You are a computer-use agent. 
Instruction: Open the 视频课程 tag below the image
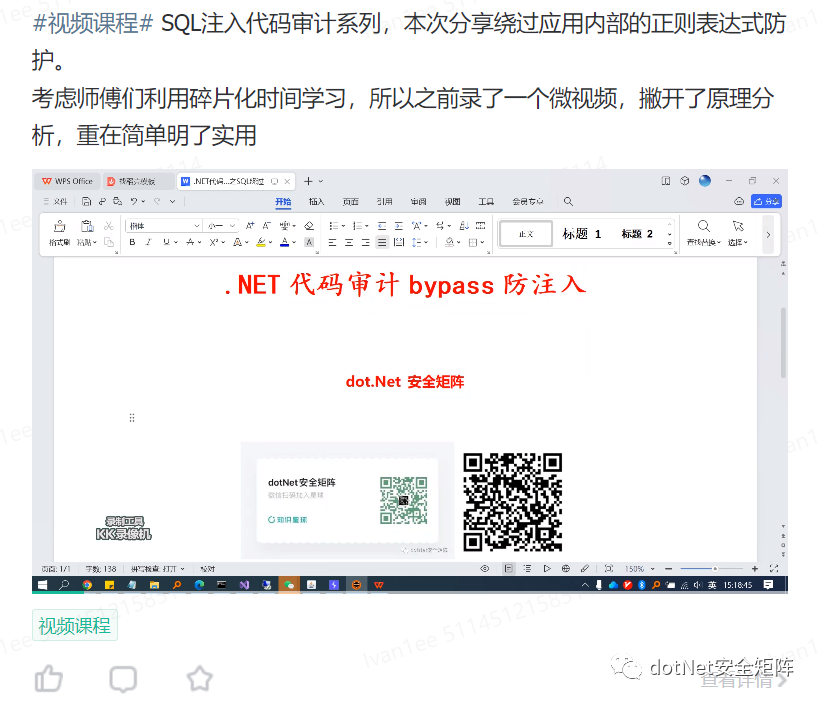(75, 625)
